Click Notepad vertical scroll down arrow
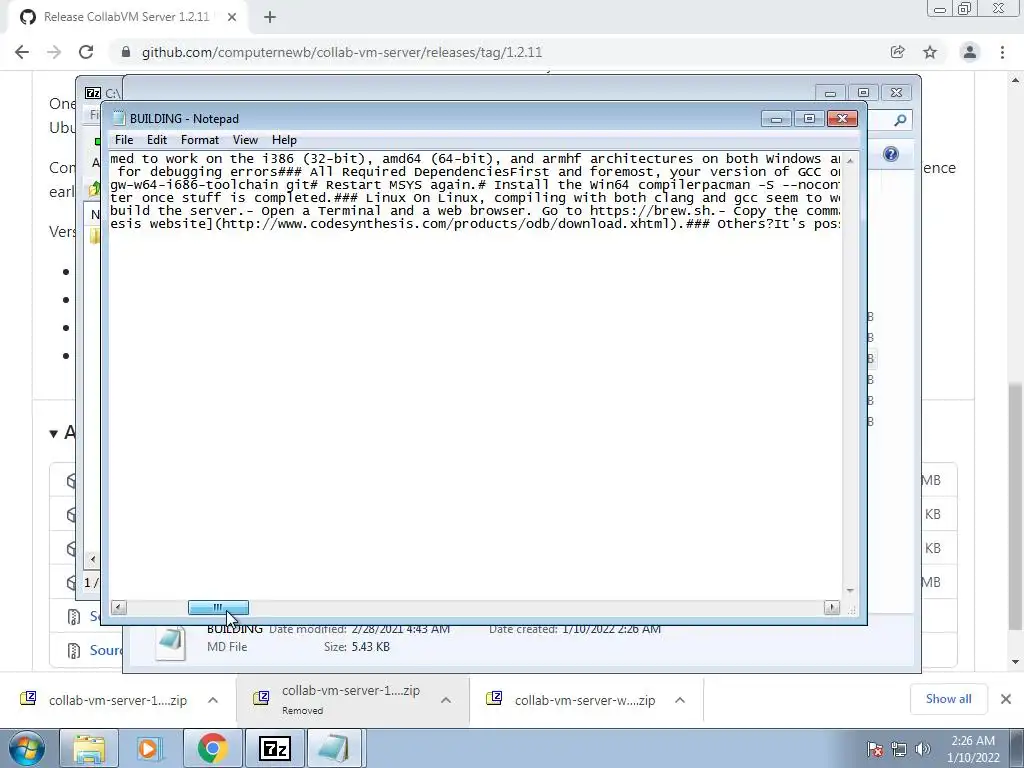 [x=850, y=590]
